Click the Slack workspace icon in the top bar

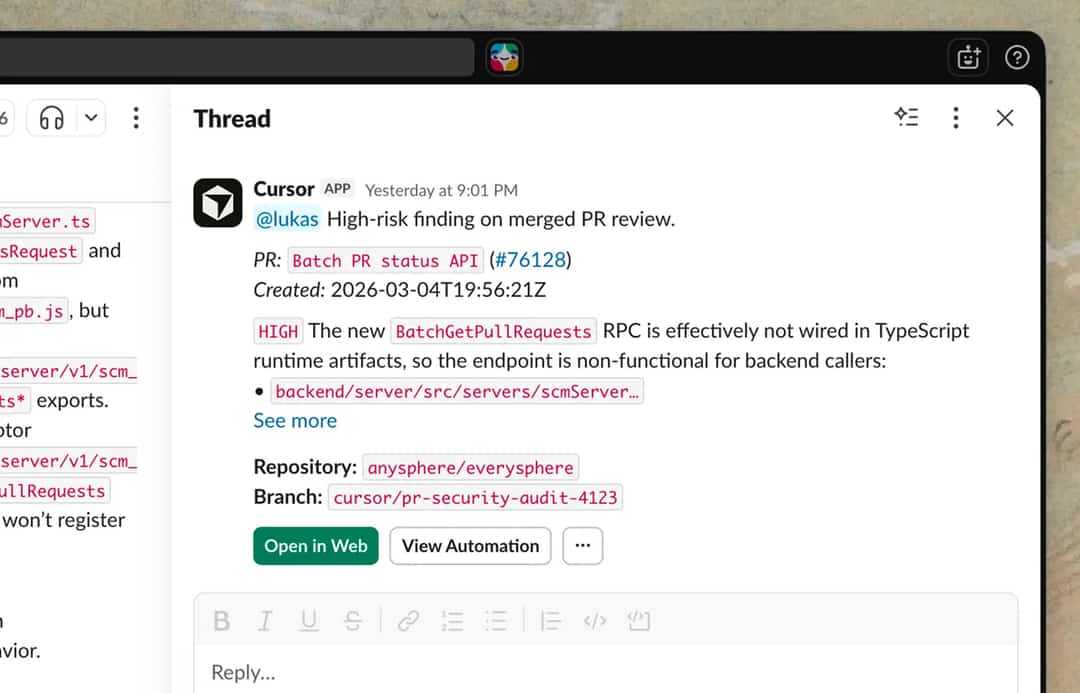[x=504, y=57]
